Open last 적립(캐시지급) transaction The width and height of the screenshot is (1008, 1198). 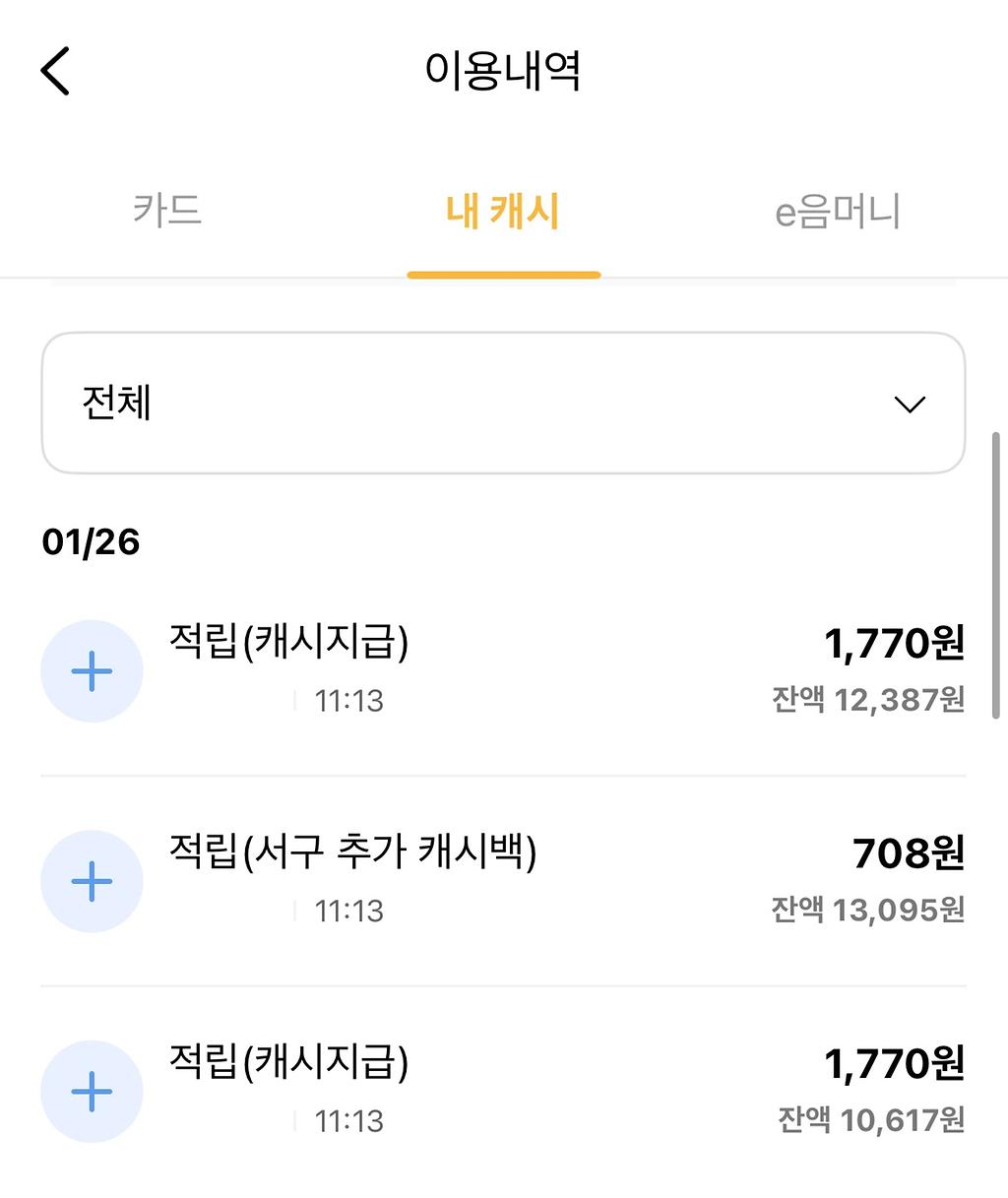[288, 1061]
